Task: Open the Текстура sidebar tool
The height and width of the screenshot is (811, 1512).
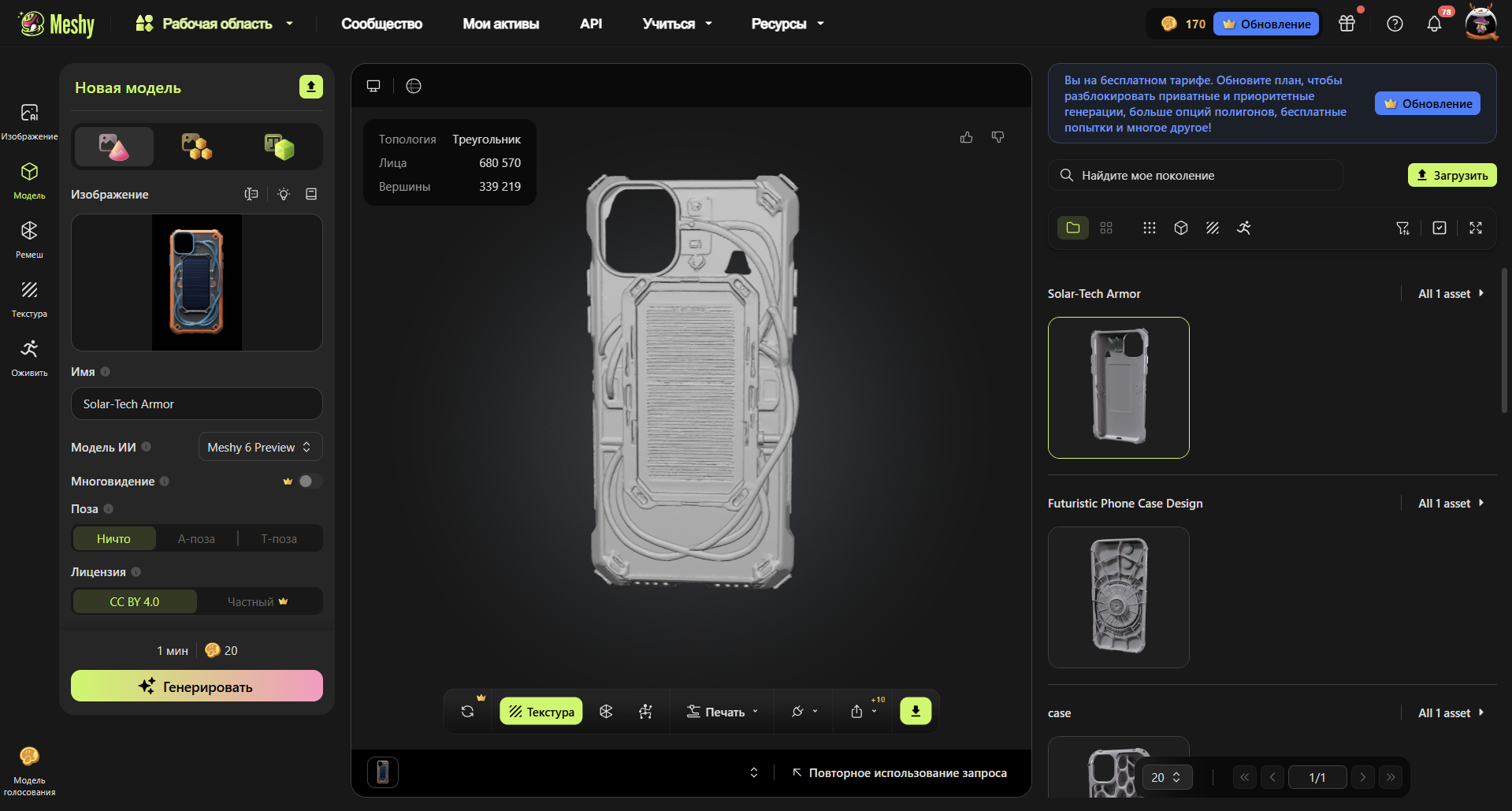Action: tap(29, 298)
